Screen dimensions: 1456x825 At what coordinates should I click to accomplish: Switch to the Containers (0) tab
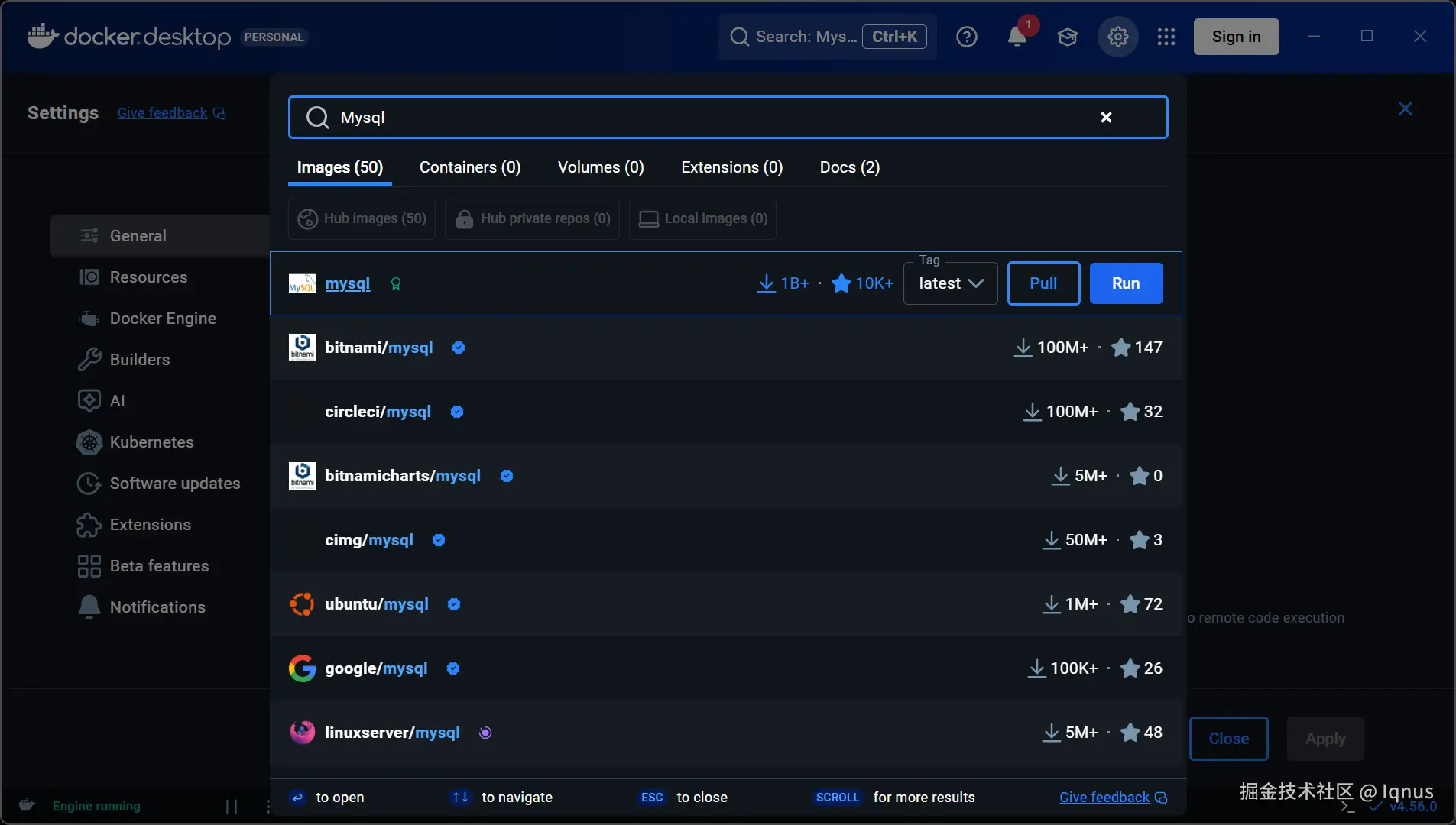pyautogui.click(x=470, y=167)
